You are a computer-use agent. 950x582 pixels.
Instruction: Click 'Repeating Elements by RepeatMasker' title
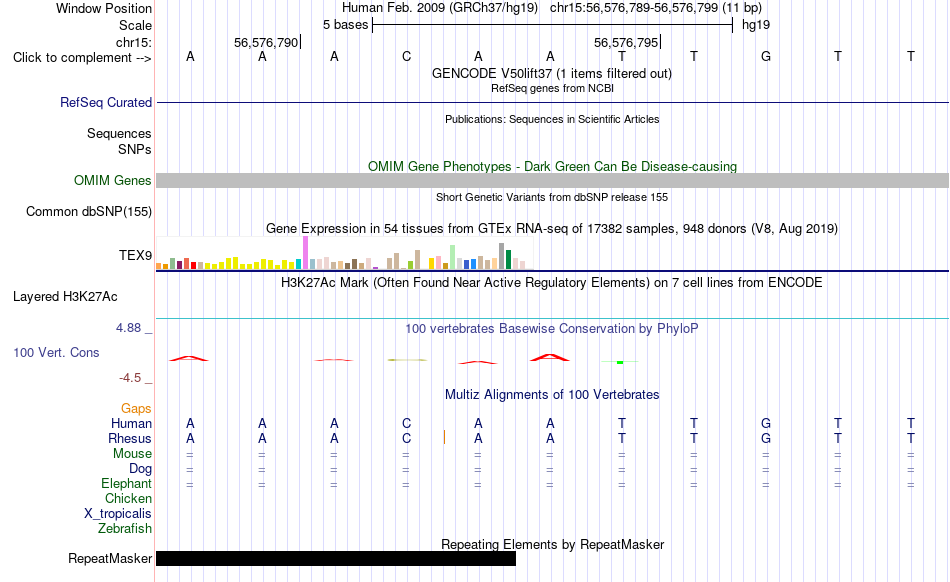(x=552, y=544)
